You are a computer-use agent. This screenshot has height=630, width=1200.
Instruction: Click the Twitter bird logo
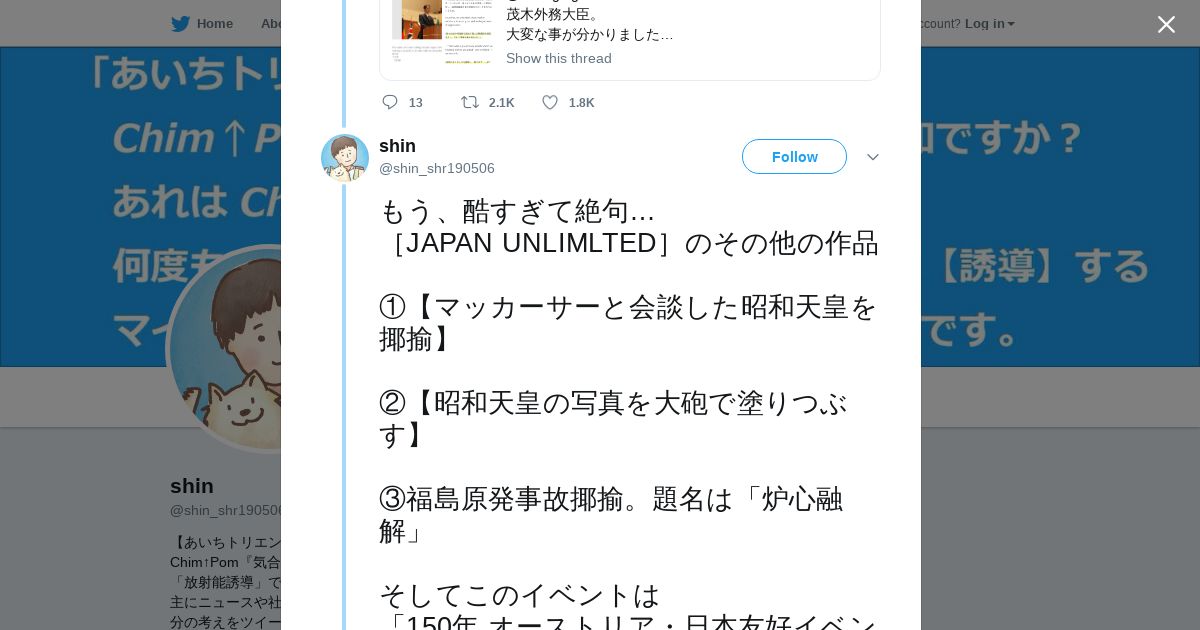[180, 24]
